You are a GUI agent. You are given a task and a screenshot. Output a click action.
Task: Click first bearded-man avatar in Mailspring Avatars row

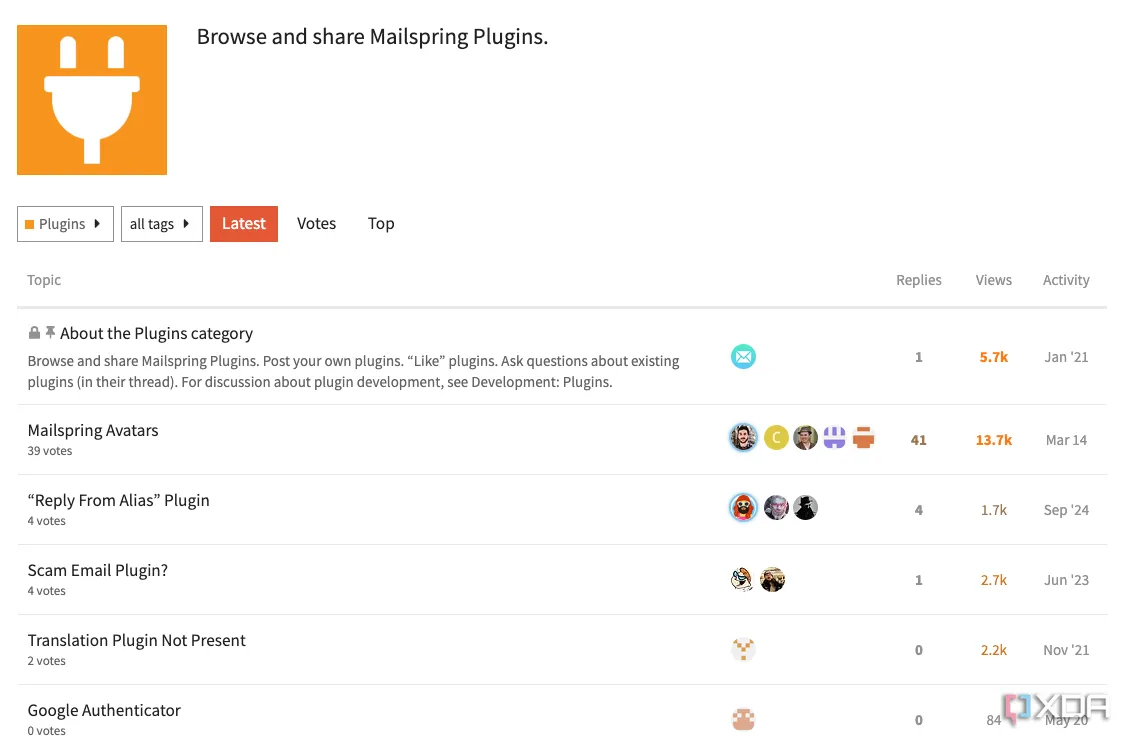743,437
